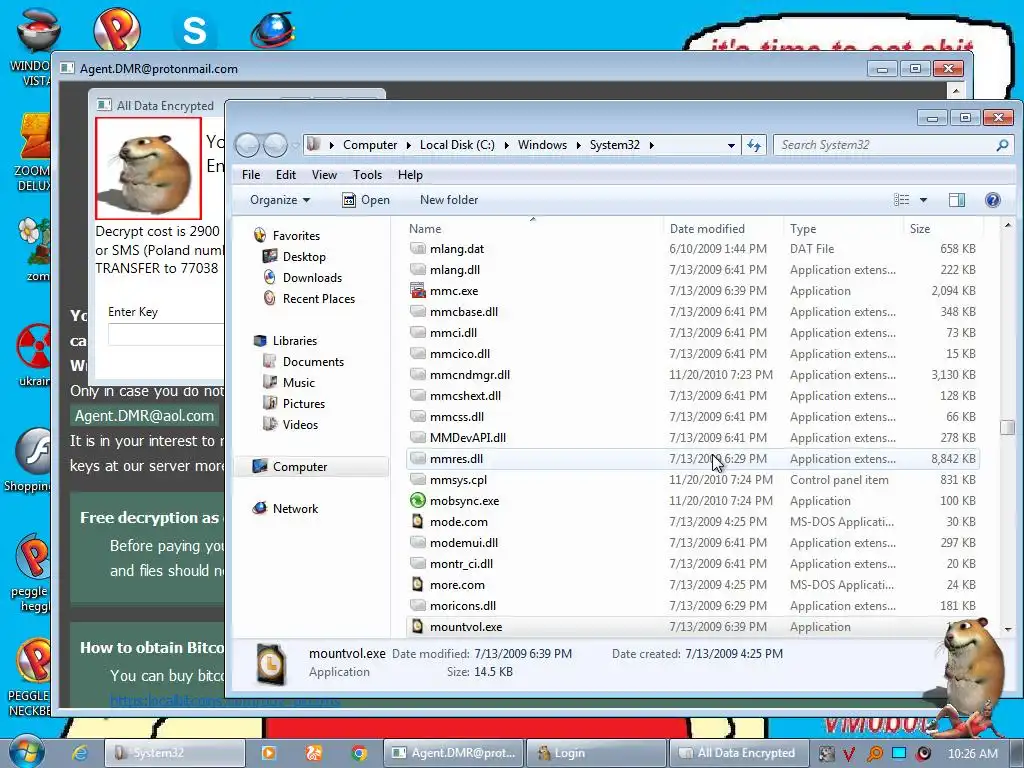Viewport: 1024px width, 768px height.
Task: Click the red V tray icon
Action: point(848,754)
